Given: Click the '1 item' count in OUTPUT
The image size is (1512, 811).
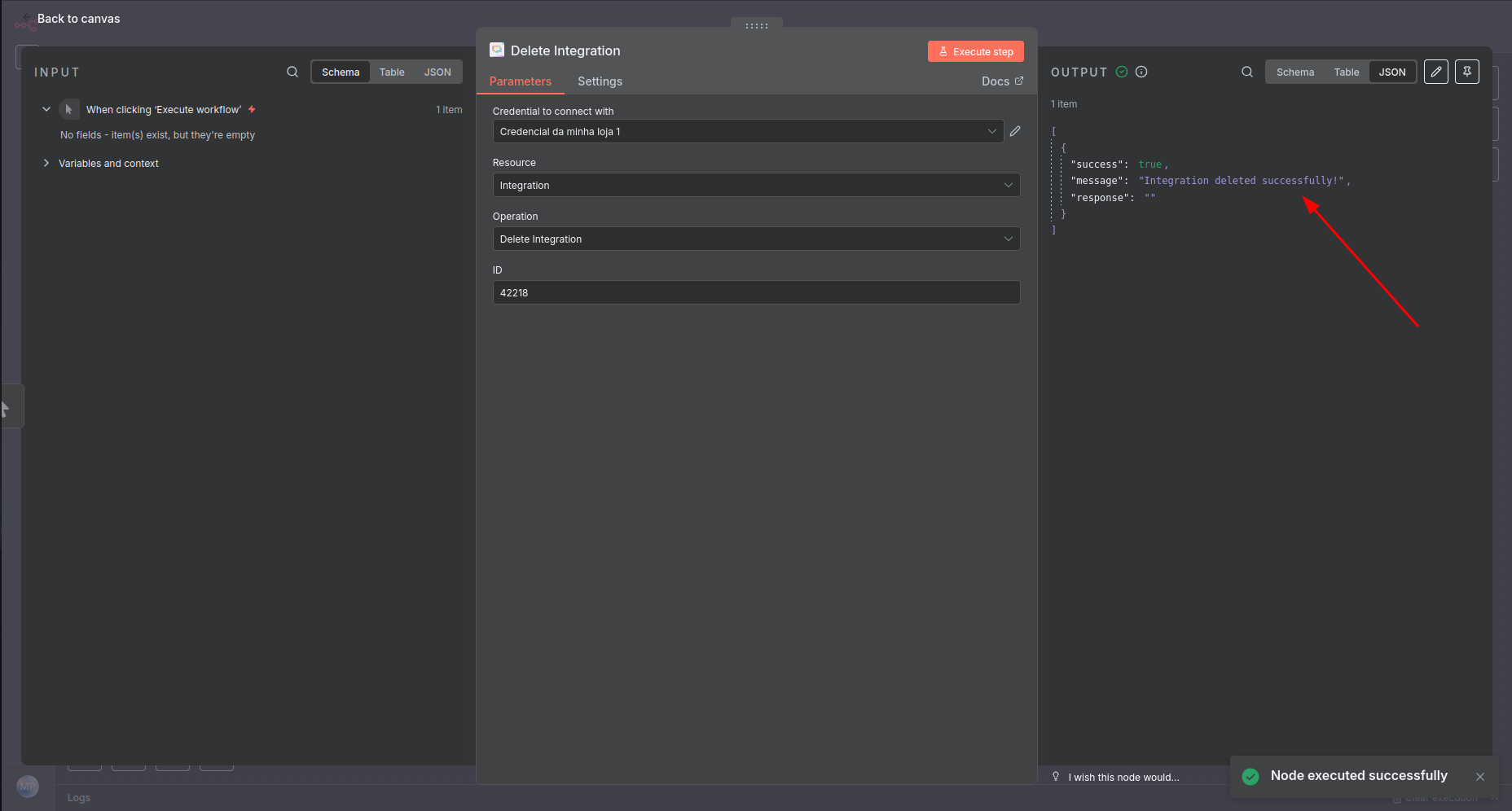Looking at the screenshot, I should pyautogui.click(x=1064, y=104).
